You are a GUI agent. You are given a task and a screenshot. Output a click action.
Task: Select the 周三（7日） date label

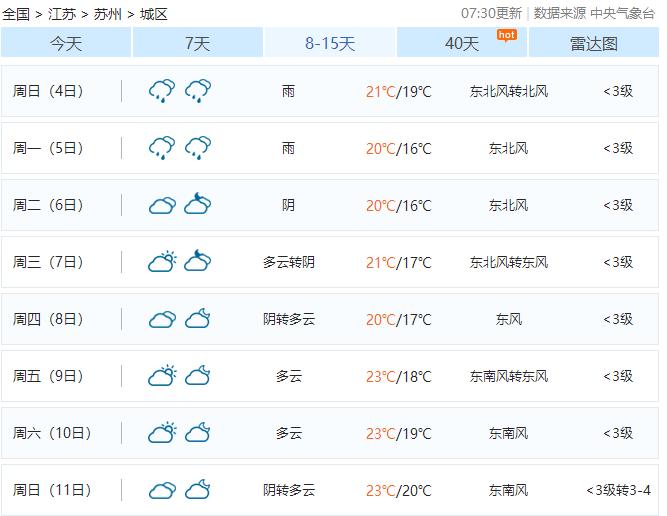[48, 262]
